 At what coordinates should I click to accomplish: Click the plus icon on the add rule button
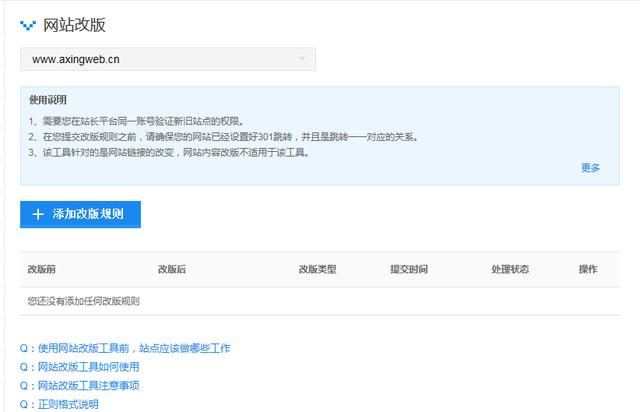38,215
